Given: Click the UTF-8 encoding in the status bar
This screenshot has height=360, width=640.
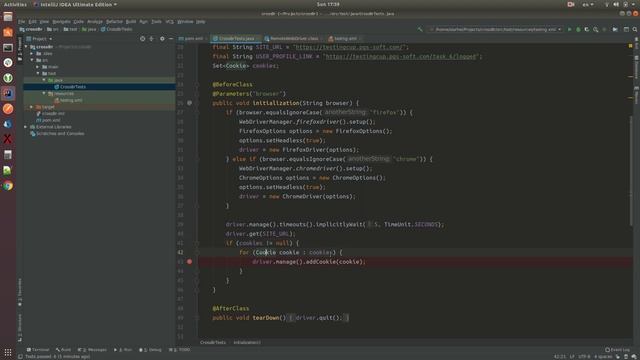Looking at the screenshot, I should tap(584, 357).
